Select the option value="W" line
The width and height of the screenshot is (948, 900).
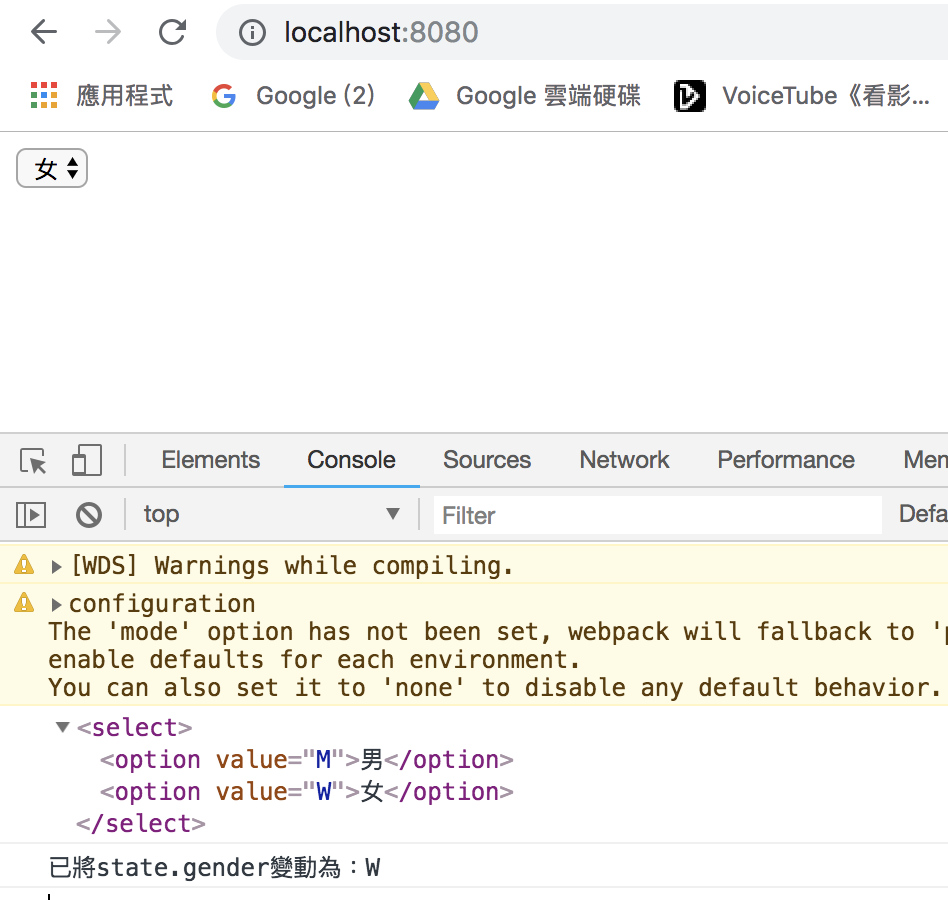(307, 792)
